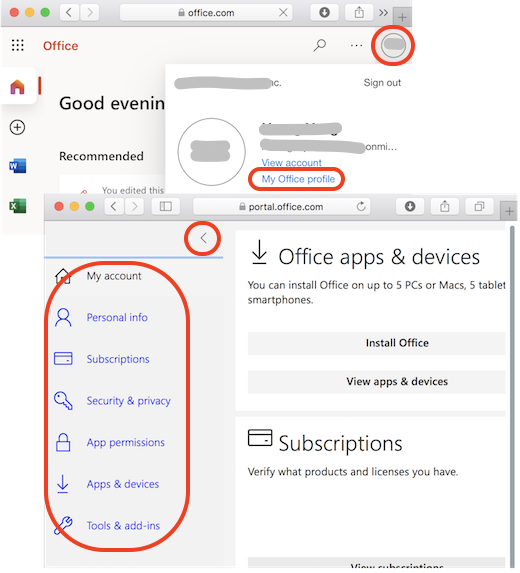
Task: Click the Recommended section heading
Action: [x=101, y=156]
